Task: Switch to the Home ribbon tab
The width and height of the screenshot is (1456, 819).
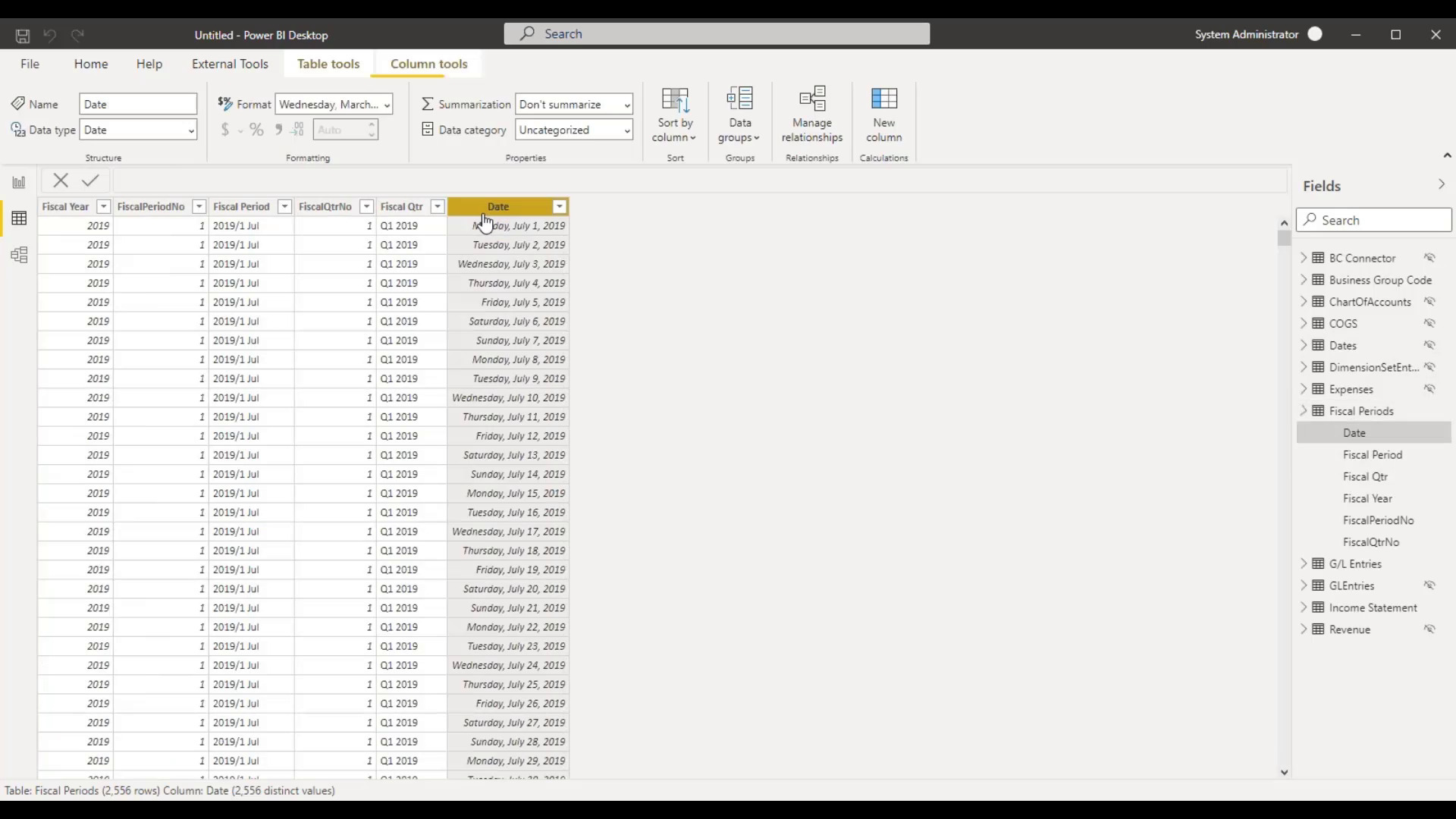Action: pos(90,64)
